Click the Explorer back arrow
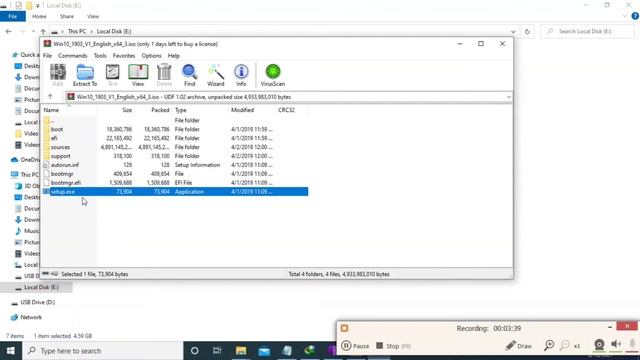The image size is (640, 360). (x=9, y=31)
